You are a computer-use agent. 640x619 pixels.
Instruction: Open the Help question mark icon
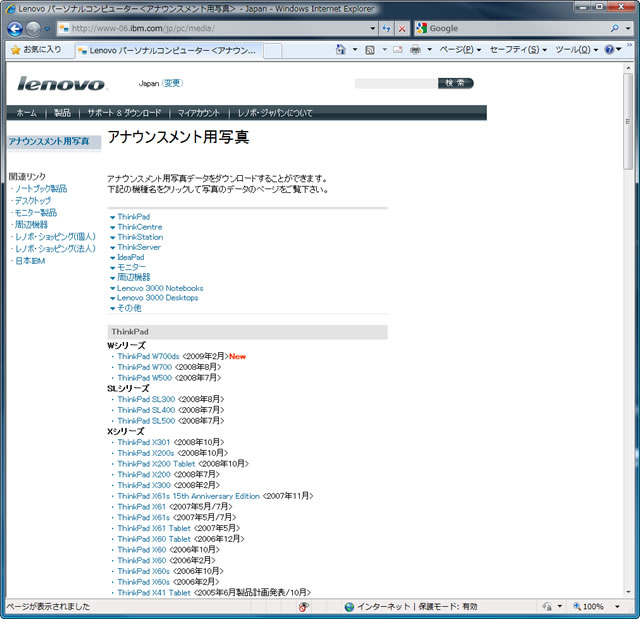pyautogui.click(x=609, y=50)
